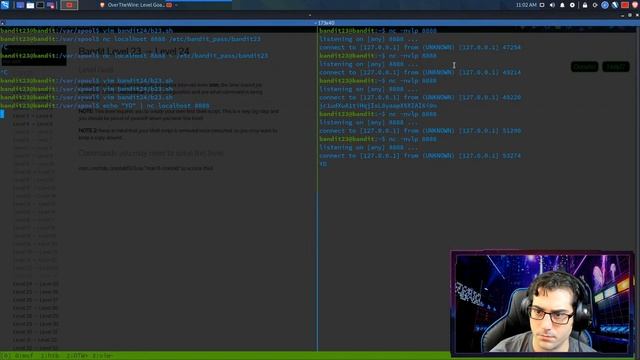Open the notifications bell in the tray

click(x=562, y=5)
